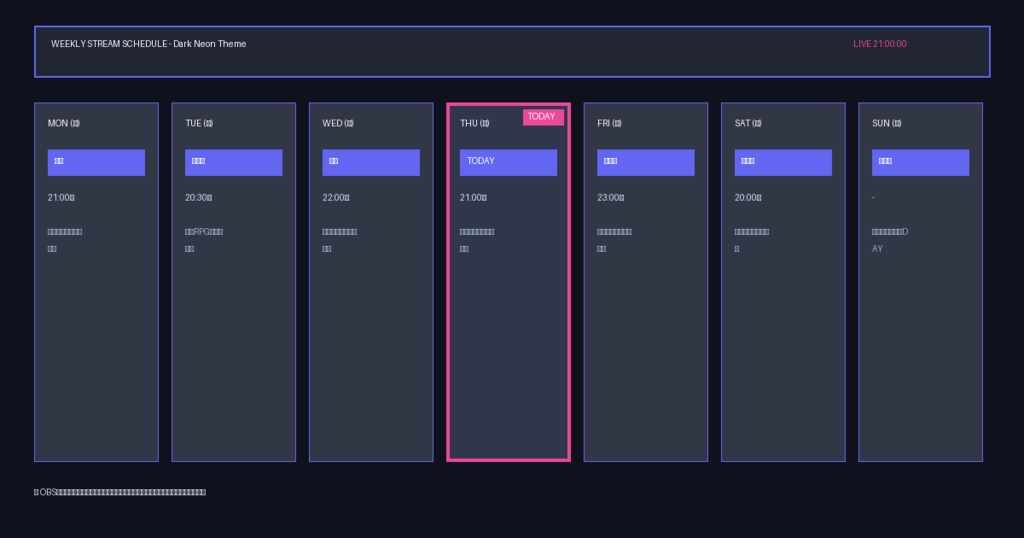
Task: Click the 21:00 time in Thursday card
Action: tap(473, 198)
